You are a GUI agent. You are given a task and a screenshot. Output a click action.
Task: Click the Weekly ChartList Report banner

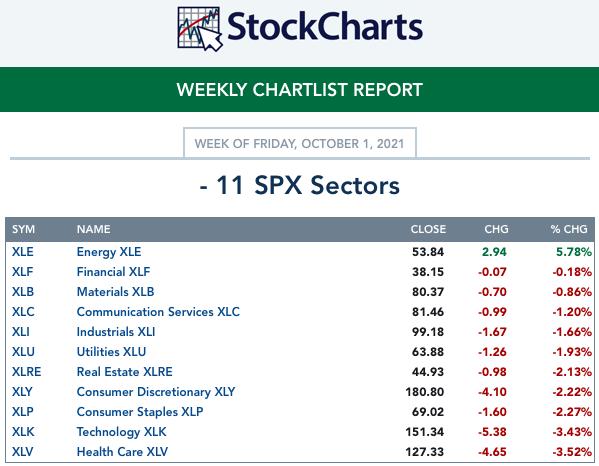(300, 90)
